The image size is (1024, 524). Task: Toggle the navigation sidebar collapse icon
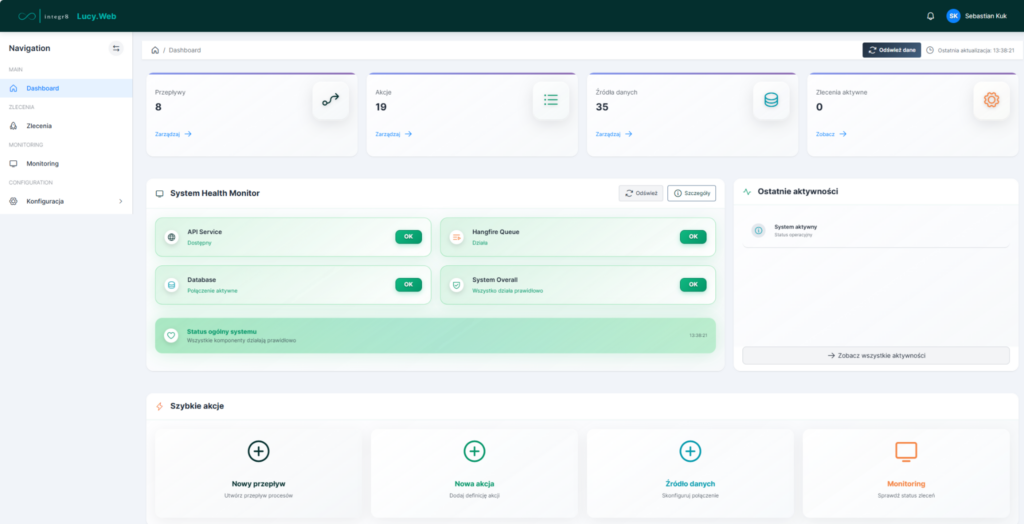(116, 48)
